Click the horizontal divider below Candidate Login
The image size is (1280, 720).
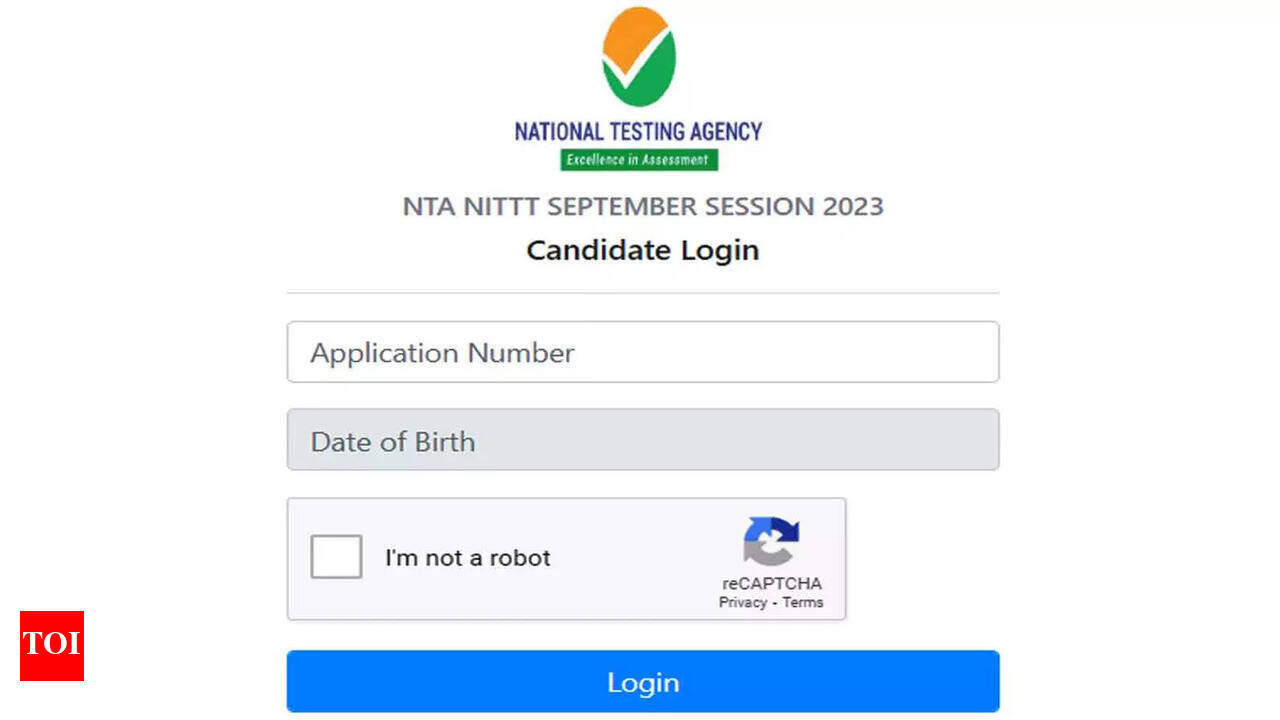point(642,293)
